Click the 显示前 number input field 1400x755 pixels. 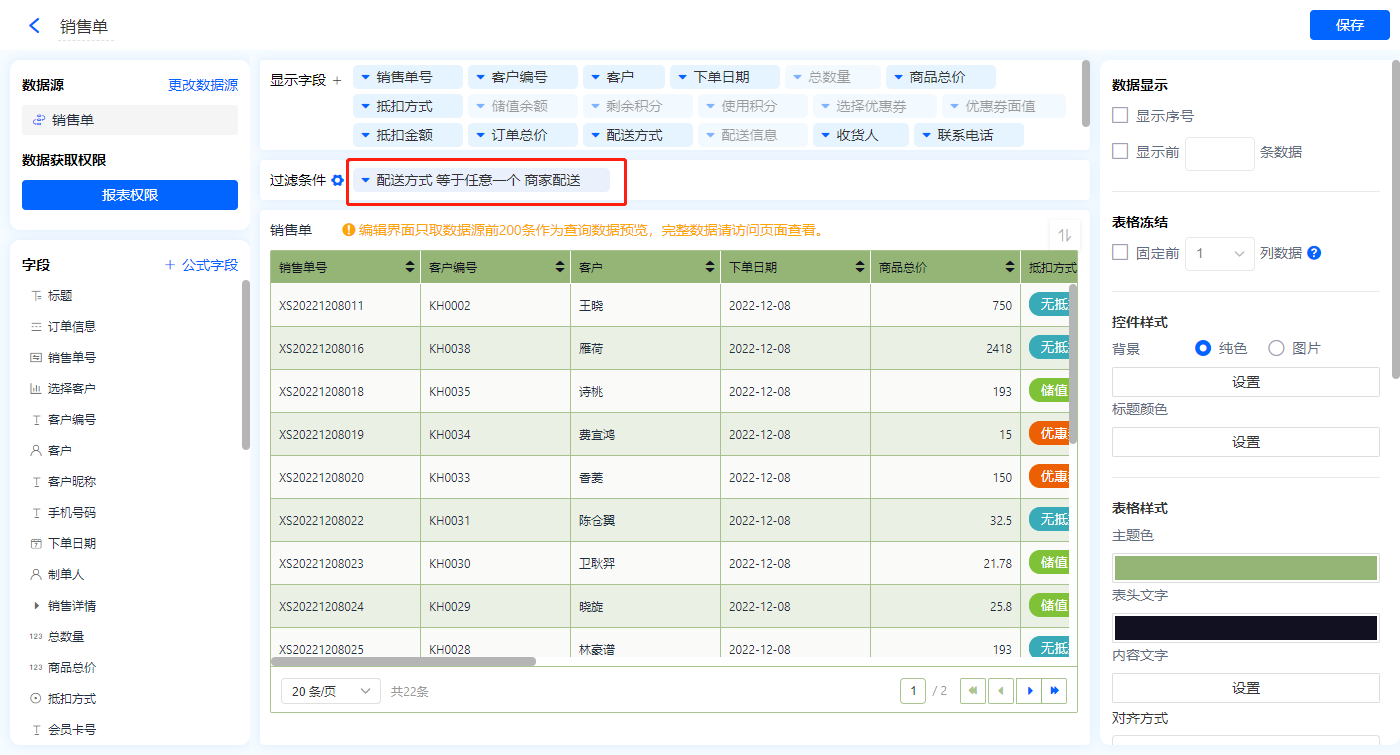pyautogui.click(x=1219, y=153)
